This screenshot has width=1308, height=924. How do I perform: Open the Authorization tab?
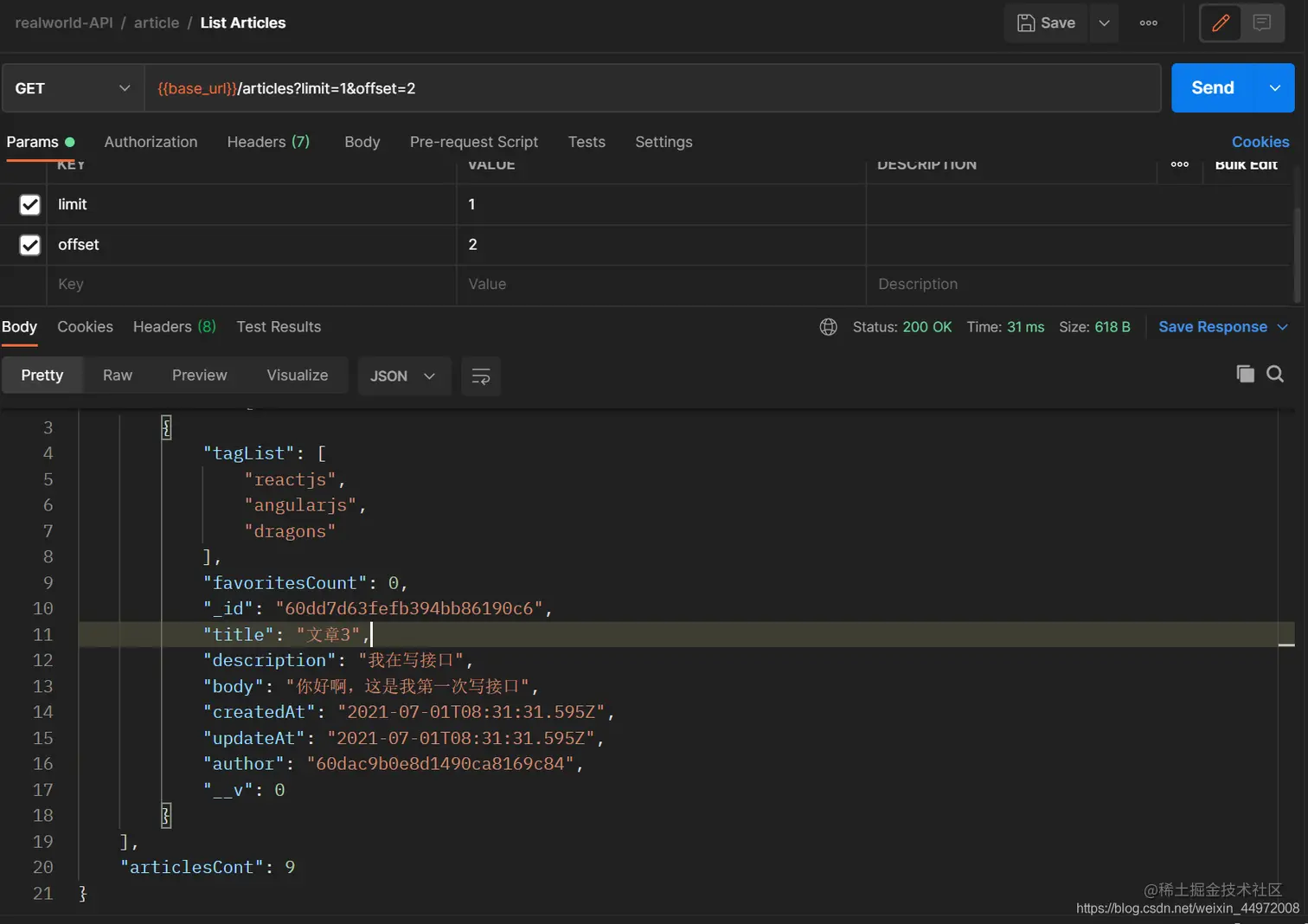151,142
